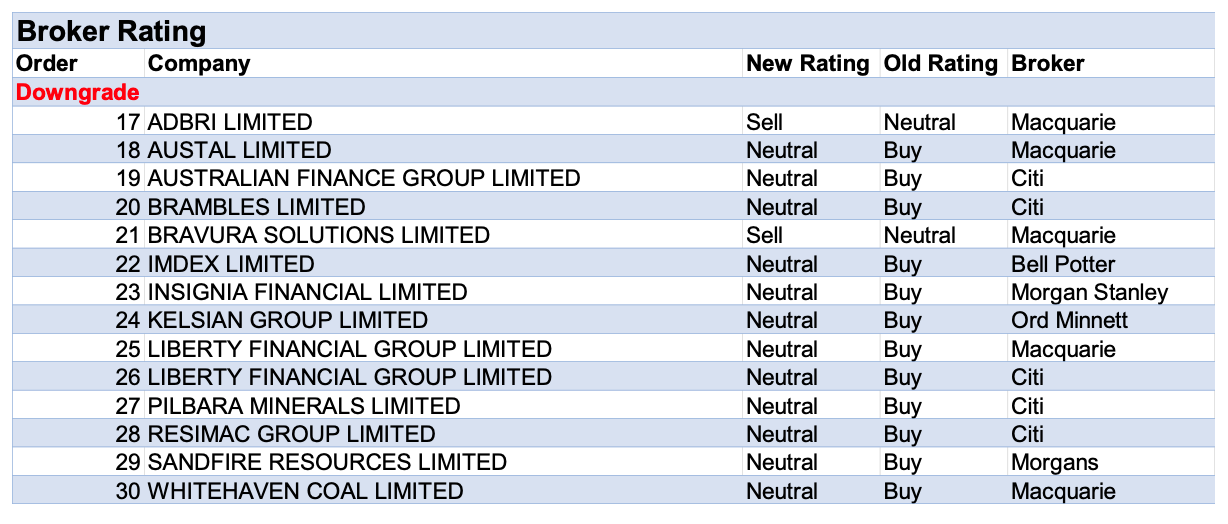Select the ADBRI LIMITED company cell
Image resolution: width=1228 pixels, height=524 pixels.
click(230, 122)
